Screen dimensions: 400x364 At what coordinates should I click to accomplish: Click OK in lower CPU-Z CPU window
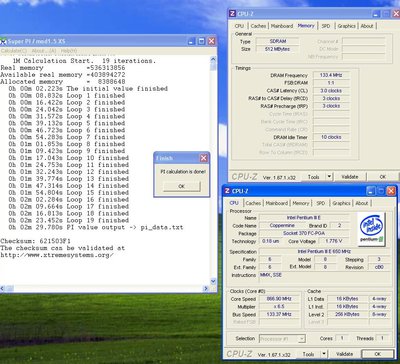click(x=378, y=354)
